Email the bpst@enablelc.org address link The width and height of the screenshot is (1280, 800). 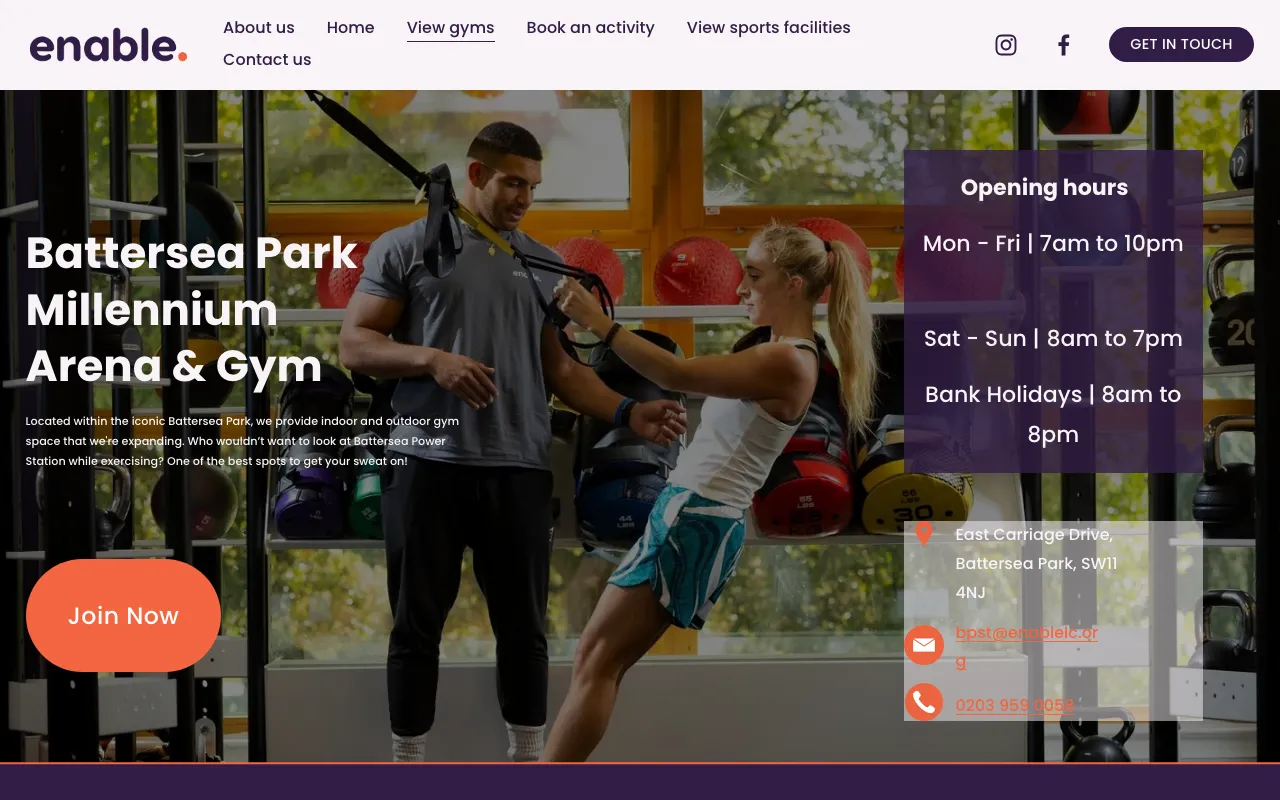click(x=1027, y=647)
